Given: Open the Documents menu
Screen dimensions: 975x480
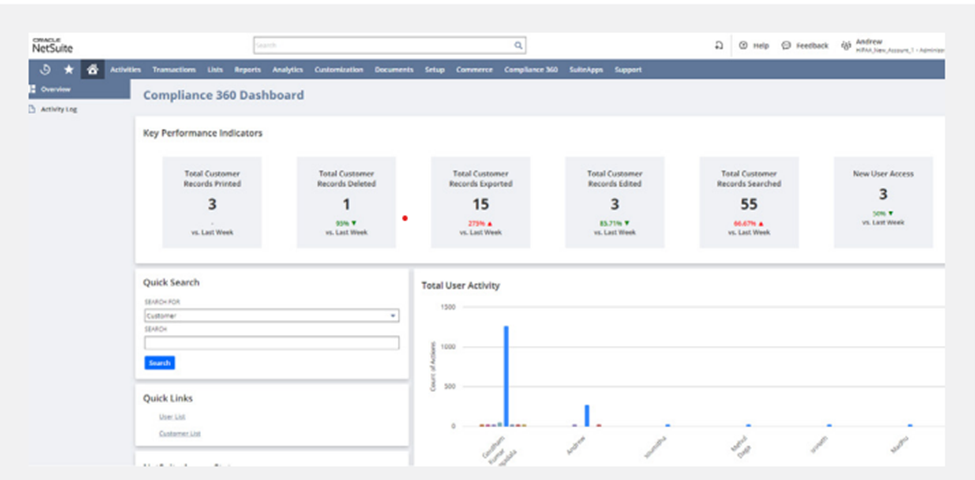Looking at the screenshot, I should pyautogui.click(x=394, y=70).
